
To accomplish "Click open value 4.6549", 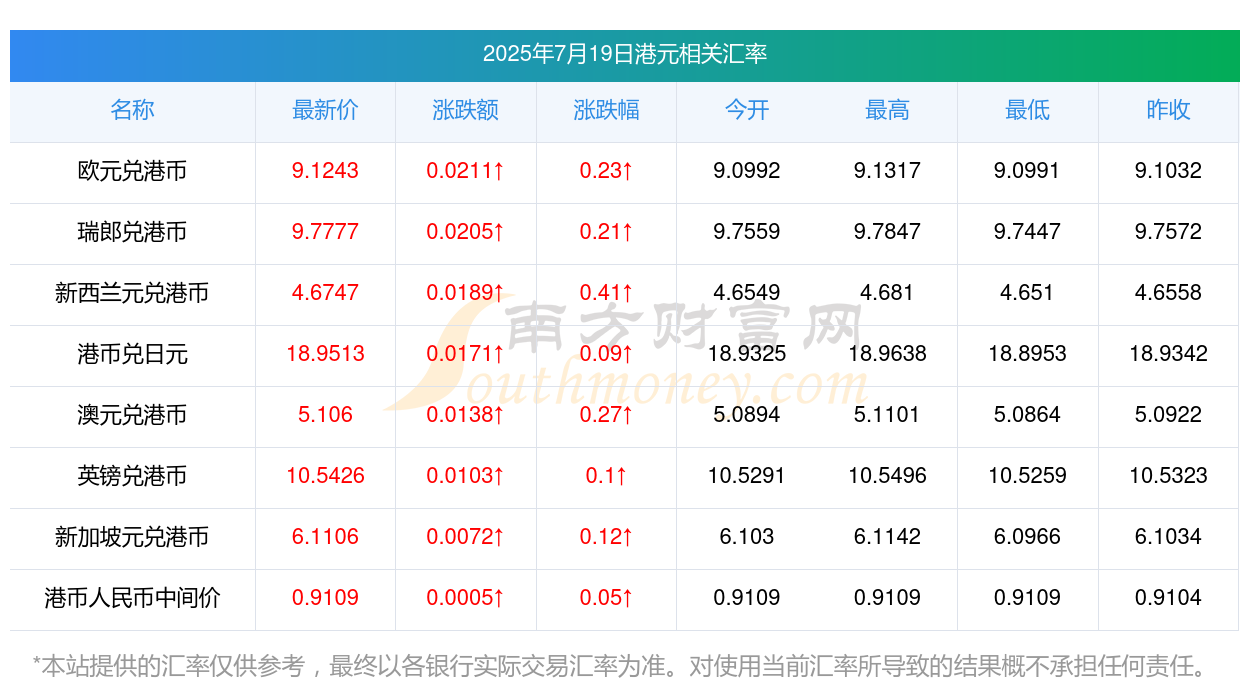I will pos(747,293).
